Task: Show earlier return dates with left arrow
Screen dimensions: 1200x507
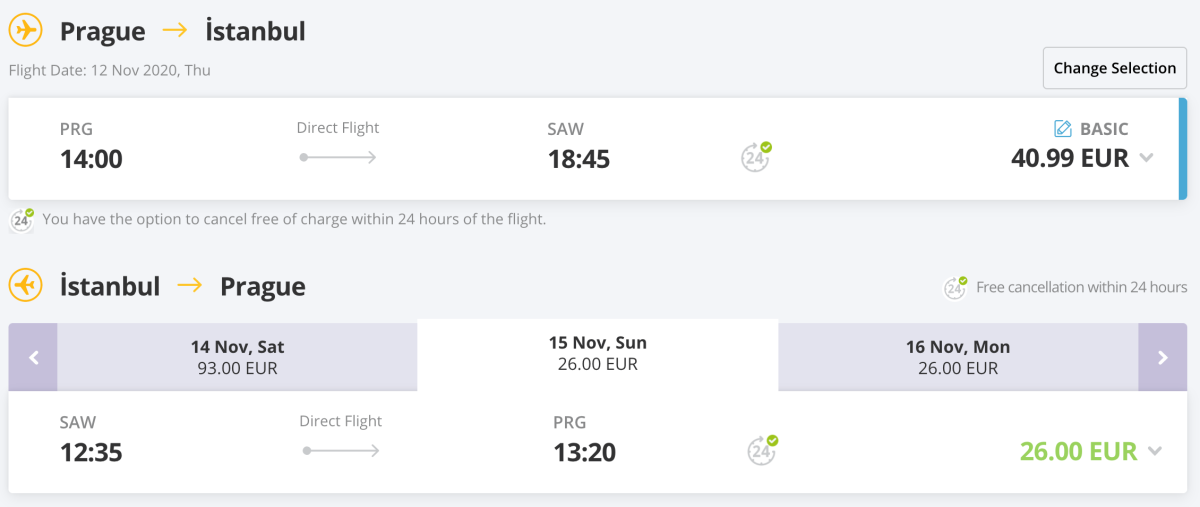Action: point(33,357)
